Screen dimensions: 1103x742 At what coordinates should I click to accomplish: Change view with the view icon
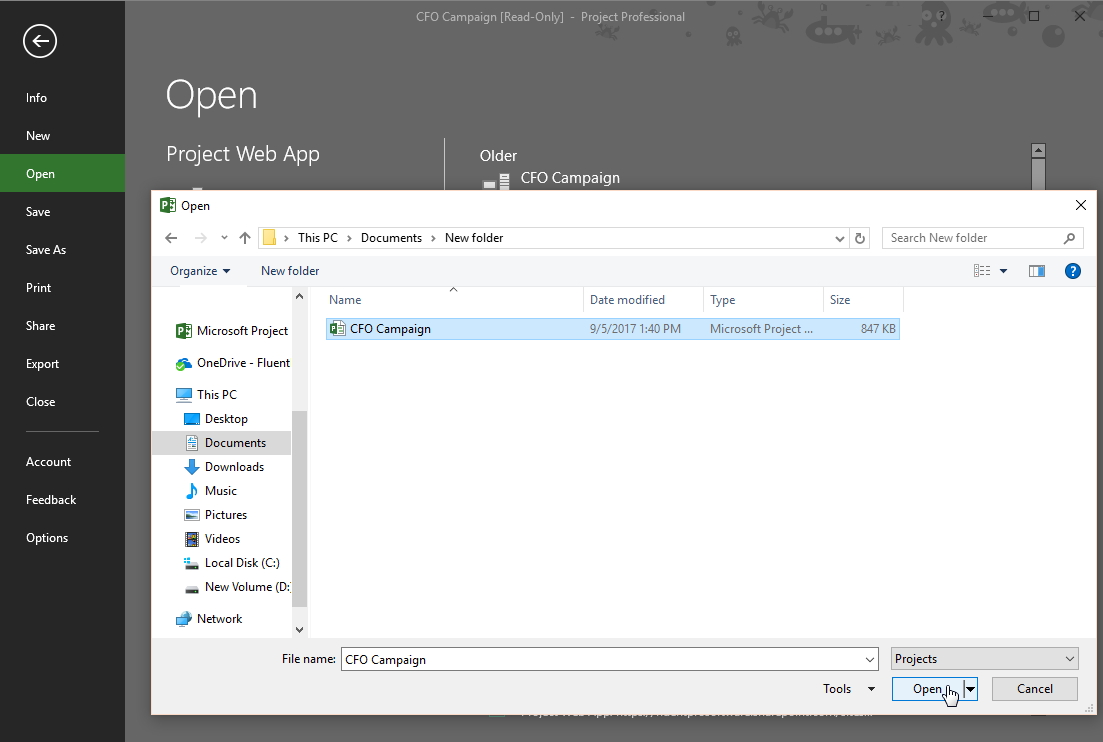982,271
